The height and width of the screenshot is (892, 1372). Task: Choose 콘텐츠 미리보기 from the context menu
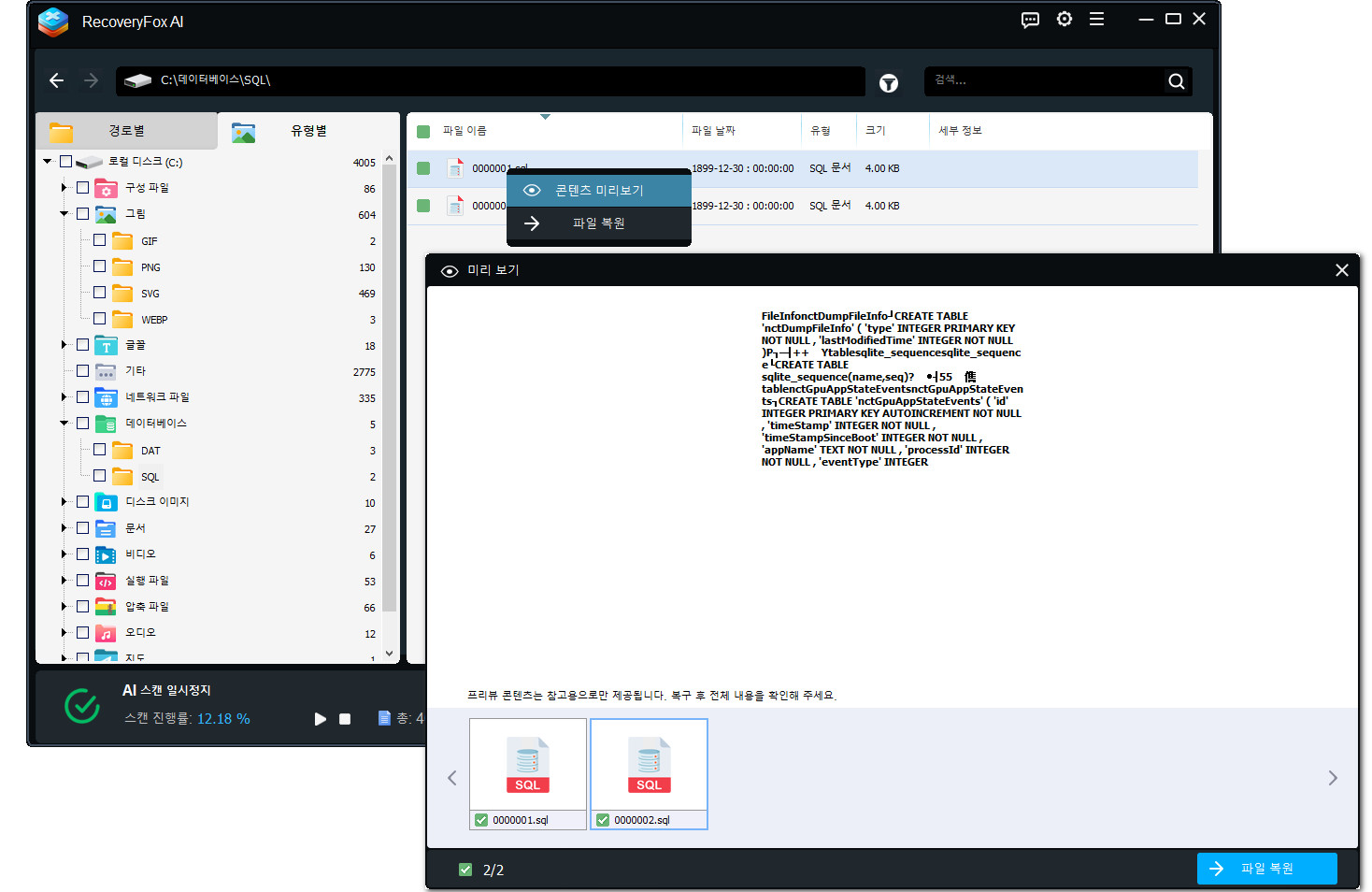(598, 190)
